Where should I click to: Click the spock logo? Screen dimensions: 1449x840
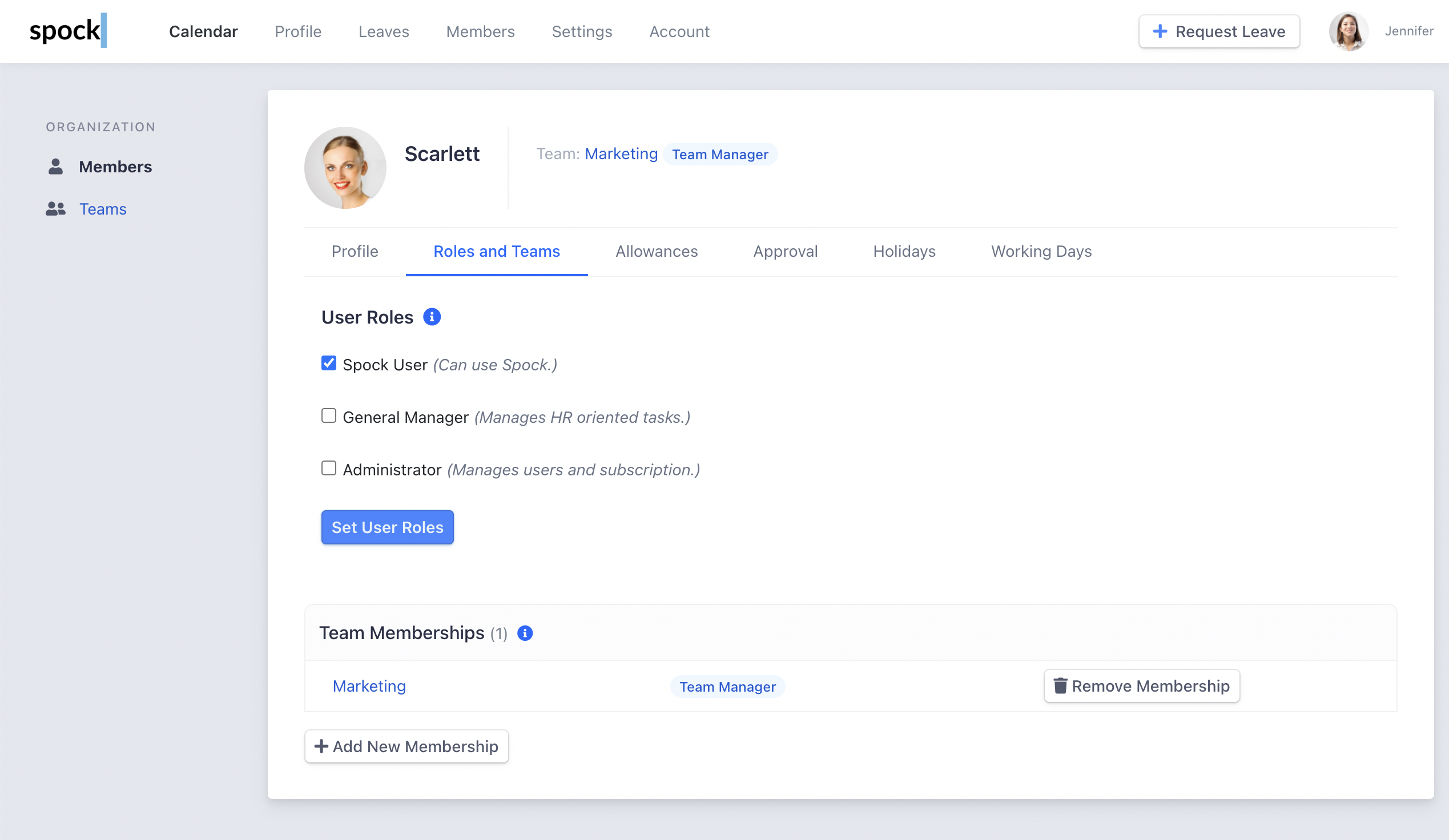pyautogui.click(x=67, y=31)
